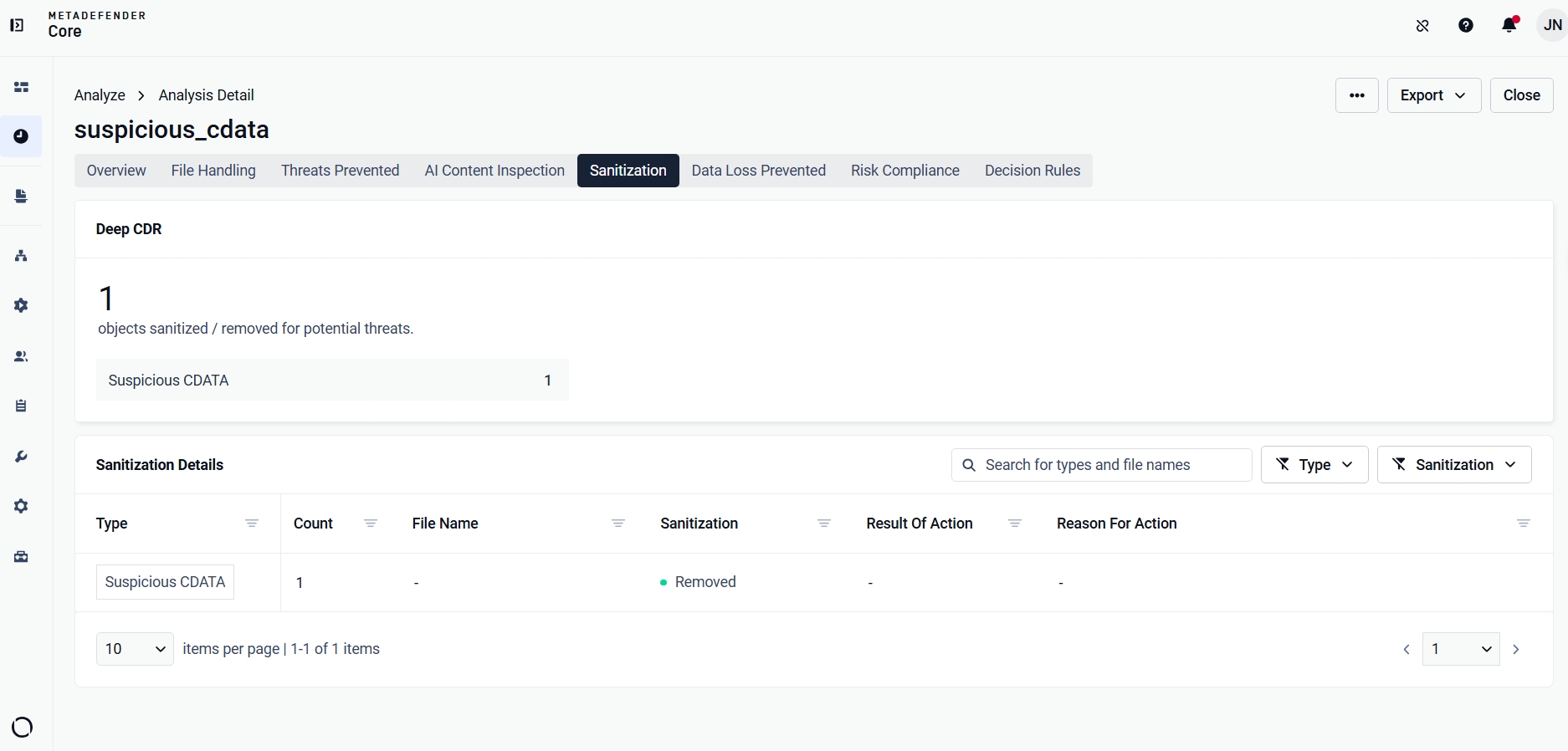The height and width of the screenshot is (751, 1568).
Task: Click the search types and file names field
Action: (x=1101, y=465)
